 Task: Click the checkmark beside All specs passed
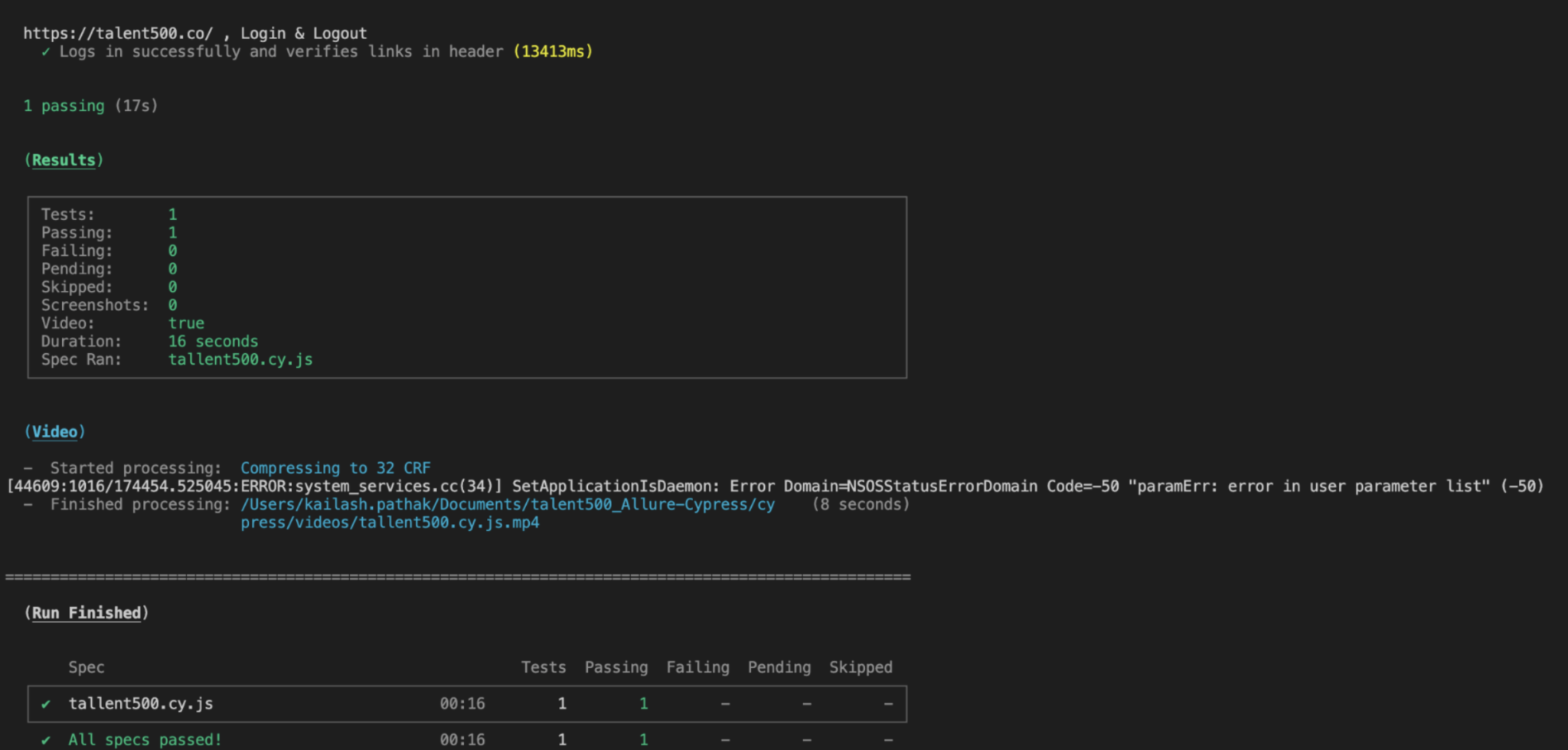coord(46,739)
